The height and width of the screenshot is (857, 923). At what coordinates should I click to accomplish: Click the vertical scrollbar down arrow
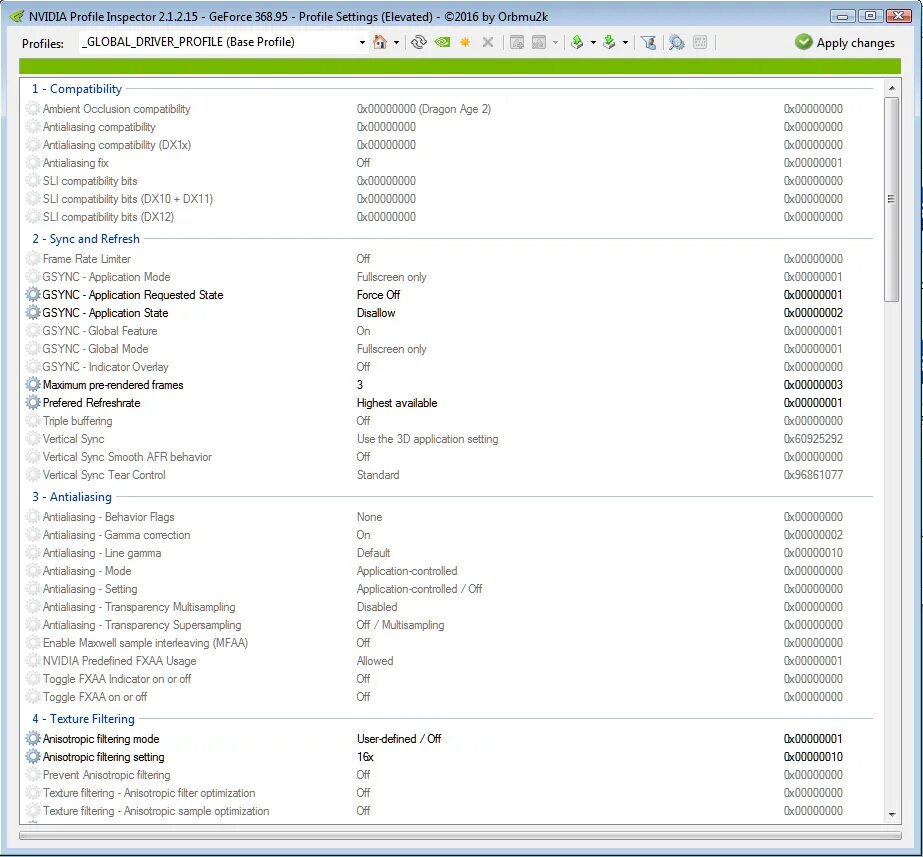892,815
